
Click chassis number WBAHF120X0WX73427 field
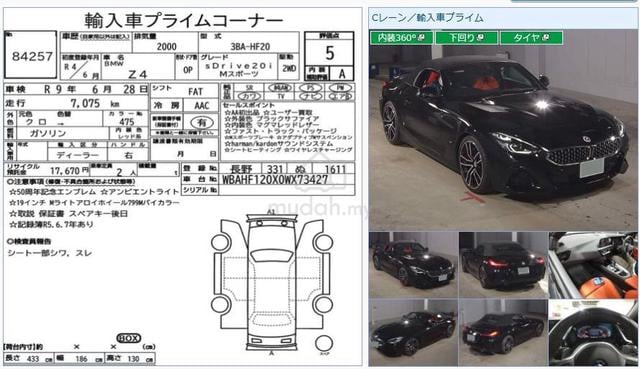[275, 180]
